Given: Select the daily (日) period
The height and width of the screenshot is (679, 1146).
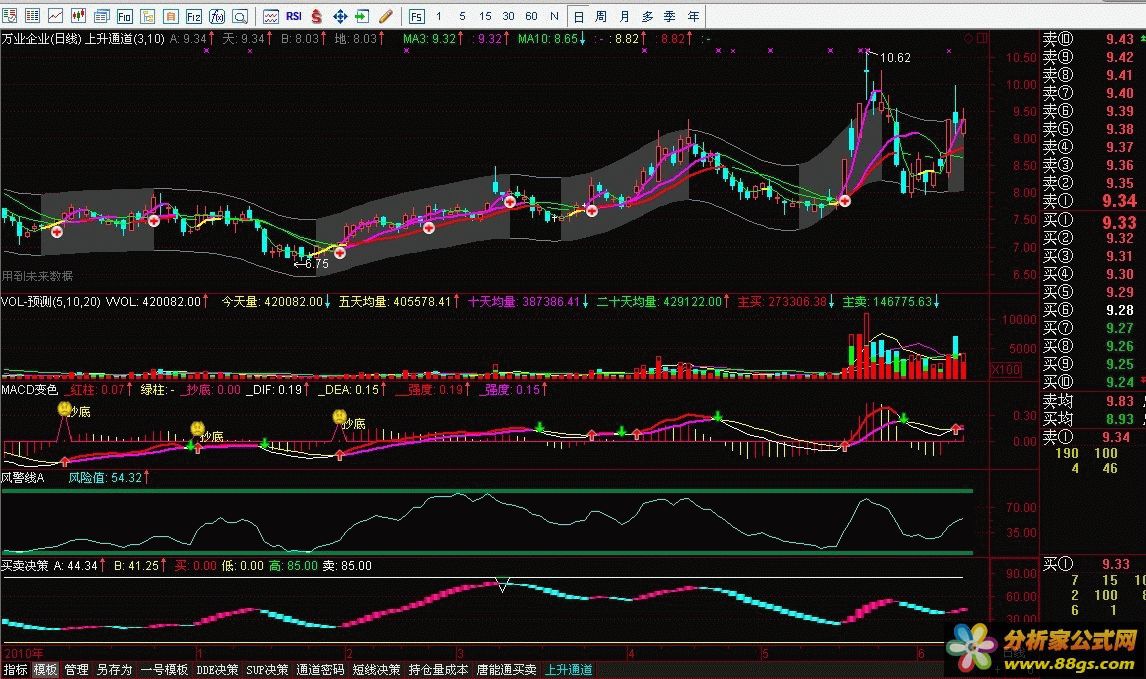Looking at the screenshot, I should click(x=578, y=16).
